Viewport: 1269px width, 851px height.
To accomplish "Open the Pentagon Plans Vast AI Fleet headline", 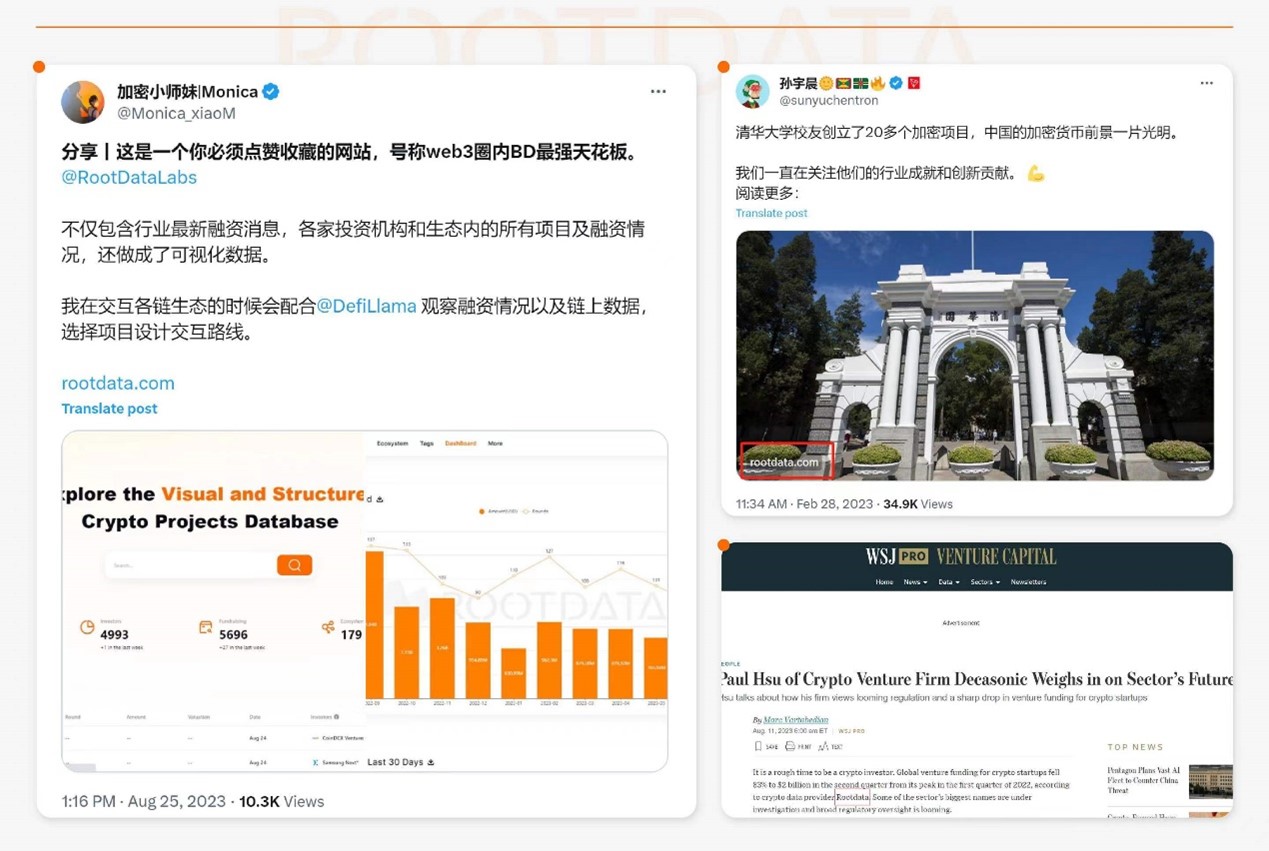I will click(x=1144, y=780).
